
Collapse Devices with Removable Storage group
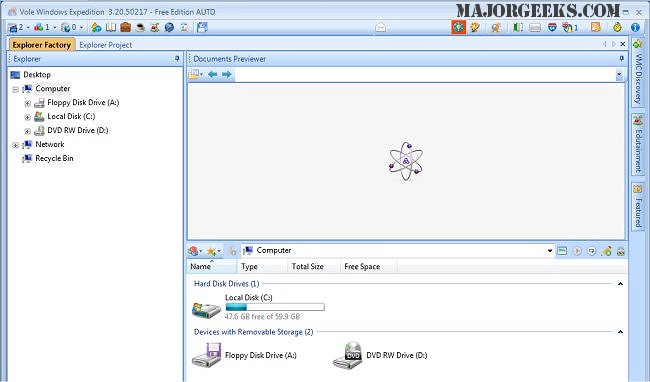coord(620,332)
